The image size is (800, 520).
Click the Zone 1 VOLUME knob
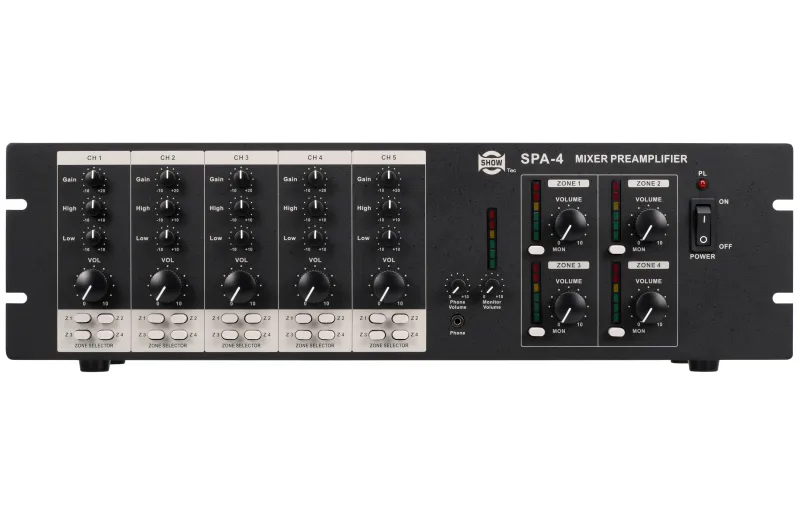click(570, 225)
